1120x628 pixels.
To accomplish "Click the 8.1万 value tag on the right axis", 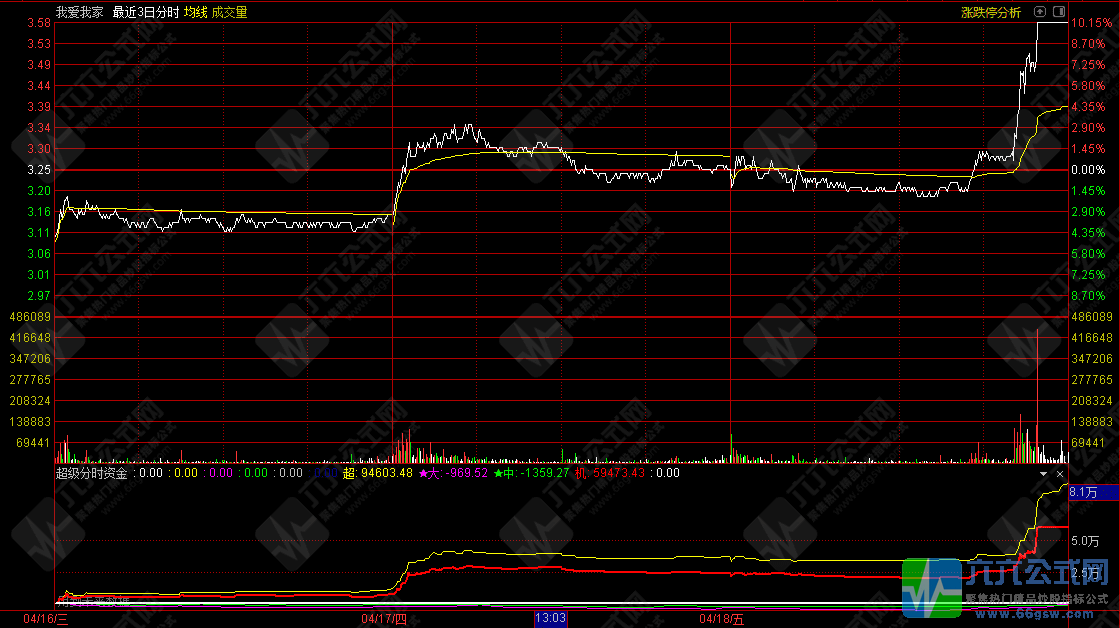I will click(1084, 492).
